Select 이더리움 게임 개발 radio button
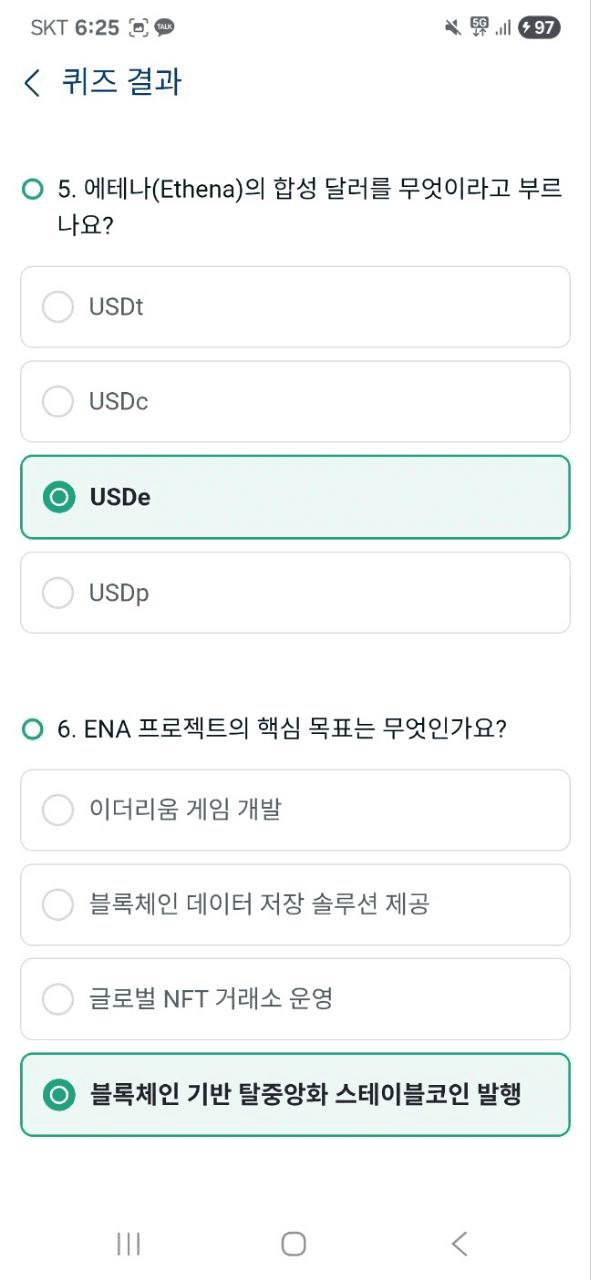The height and width of the screenshot is (1280, 591). (x=58, y=810)
